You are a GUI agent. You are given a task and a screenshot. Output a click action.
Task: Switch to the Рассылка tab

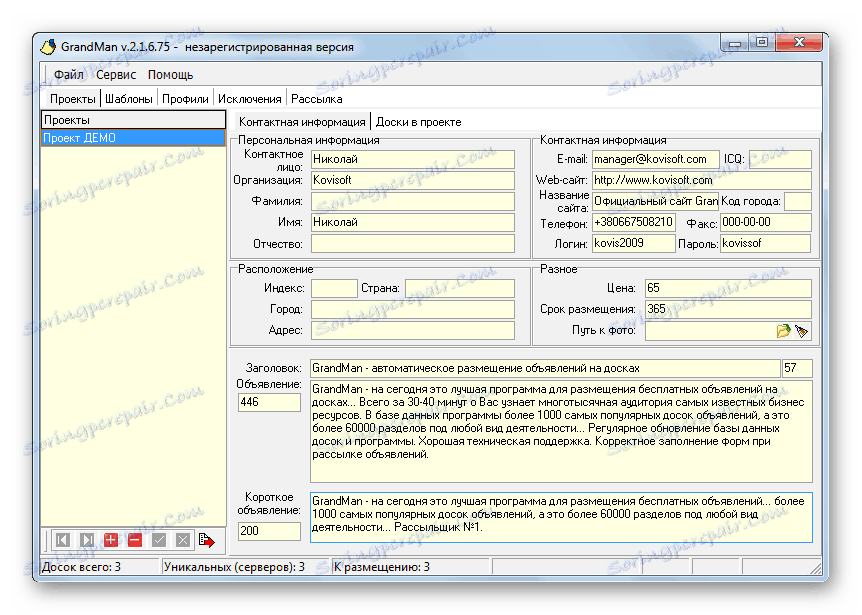click(317, 99)
